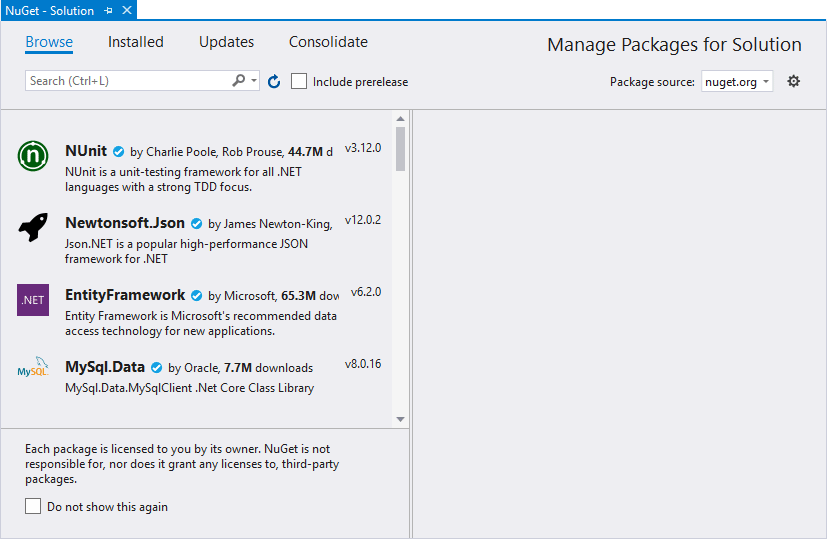
Task: Click inside the package search box
Action: click(x=128, y=81)
